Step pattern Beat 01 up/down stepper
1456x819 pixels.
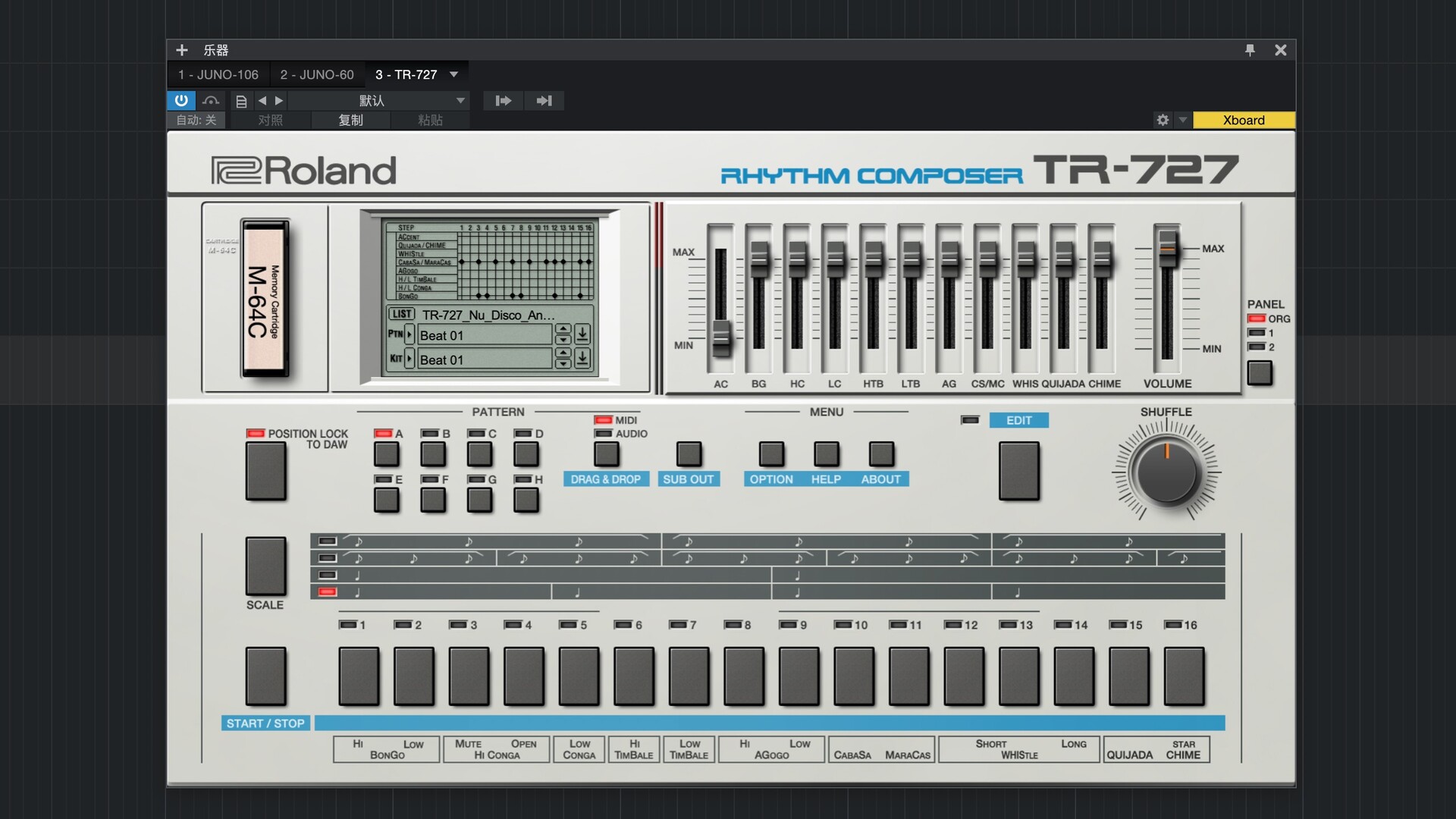(563, 334)
